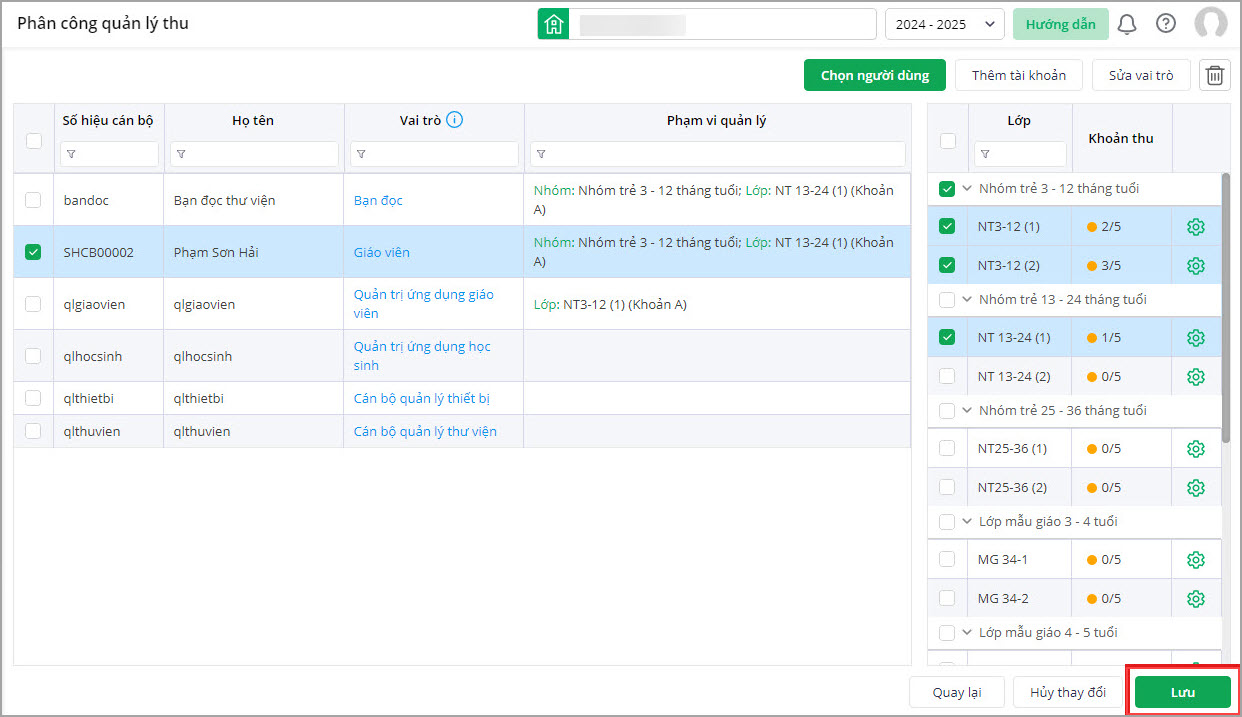1242x717 pixels.
Task: Click the Giáo viên role link
Action: pos(381,253)
